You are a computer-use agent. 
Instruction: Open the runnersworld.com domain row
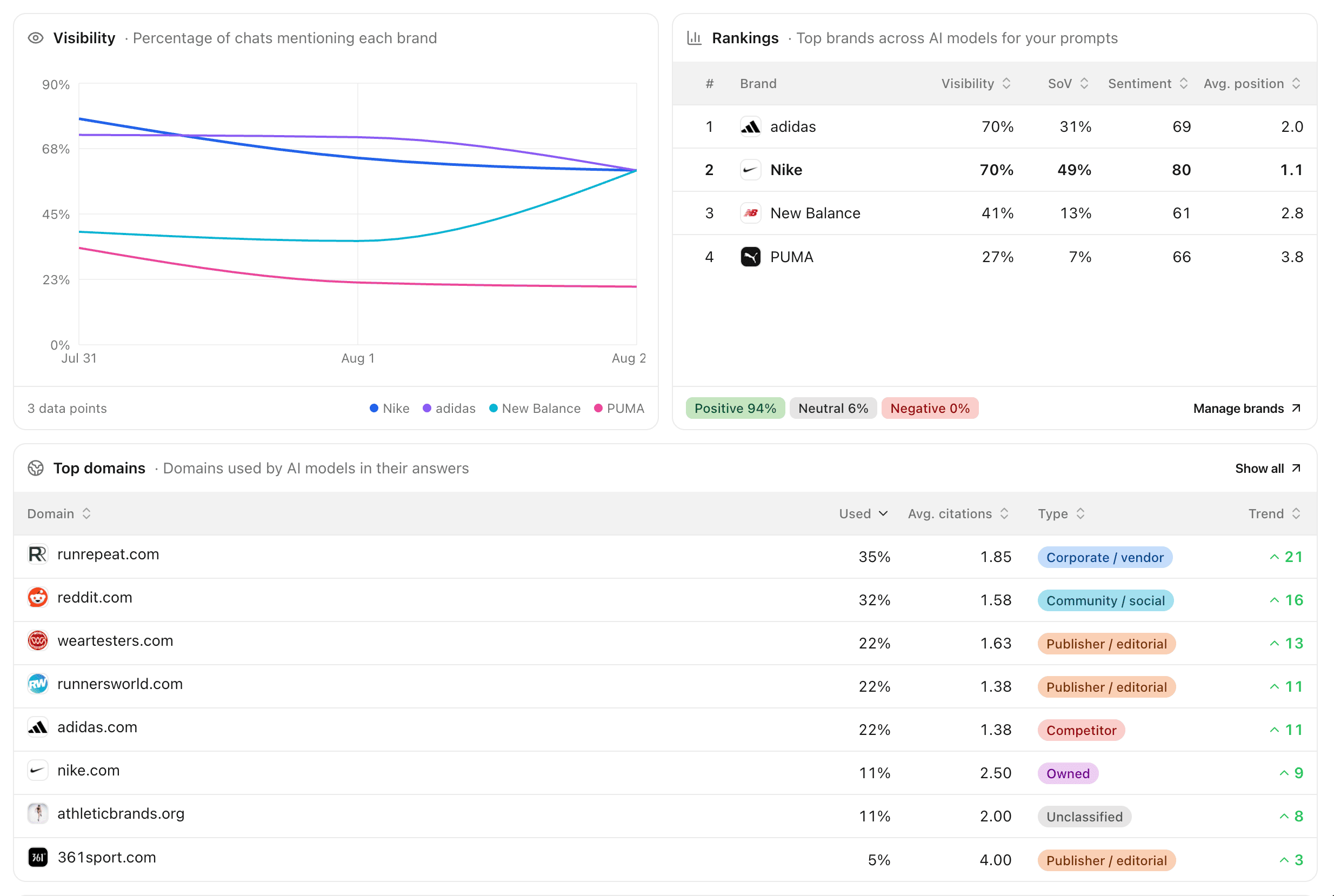click(665, 687)
